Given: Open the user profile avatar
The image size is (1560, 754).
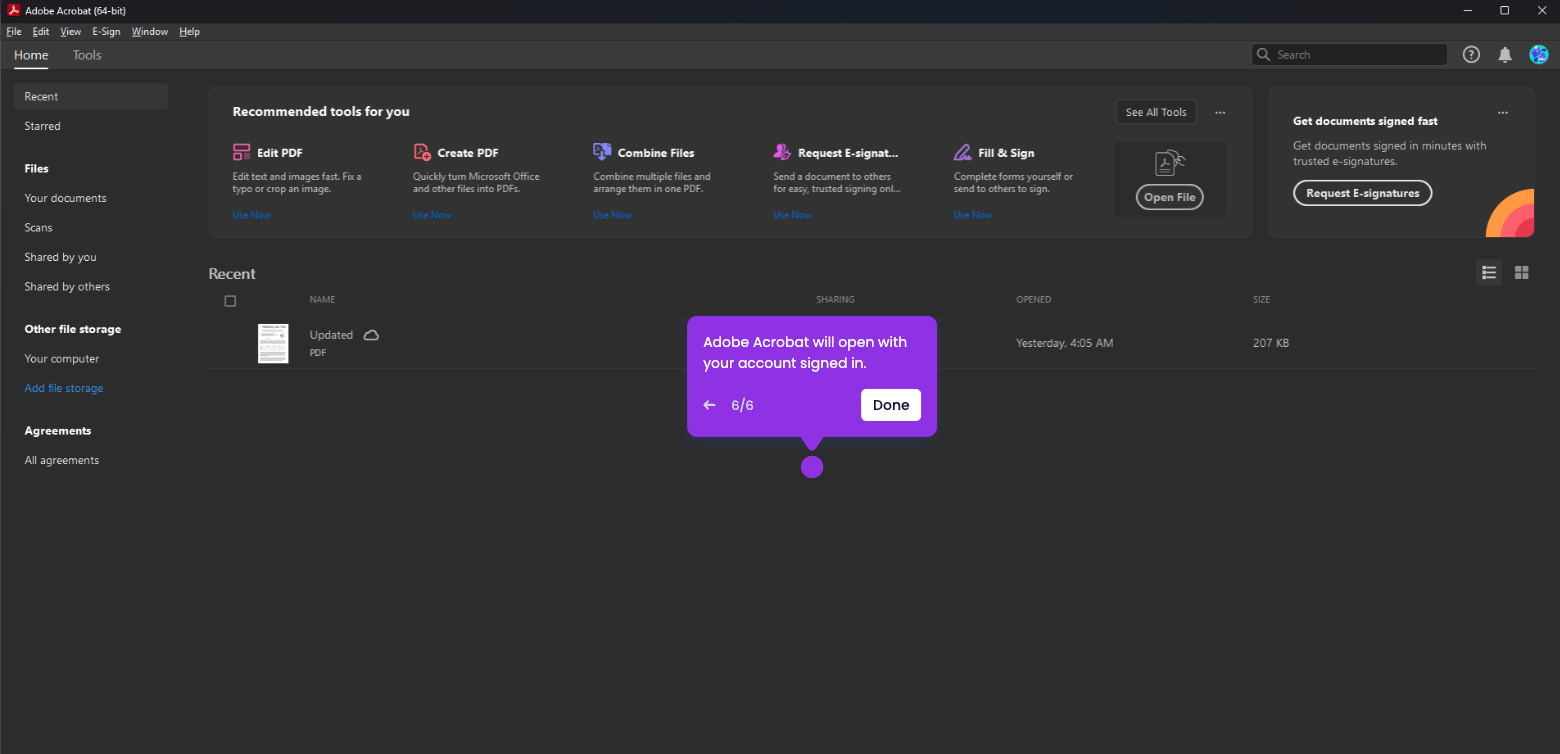Looking at the screenshot, I should tap(1539, 55).
